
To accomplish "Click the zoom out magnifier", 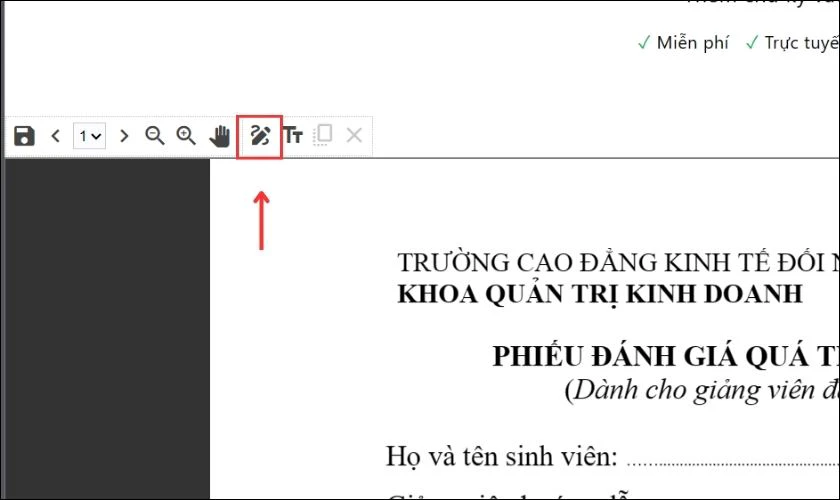I will [155, 136].
